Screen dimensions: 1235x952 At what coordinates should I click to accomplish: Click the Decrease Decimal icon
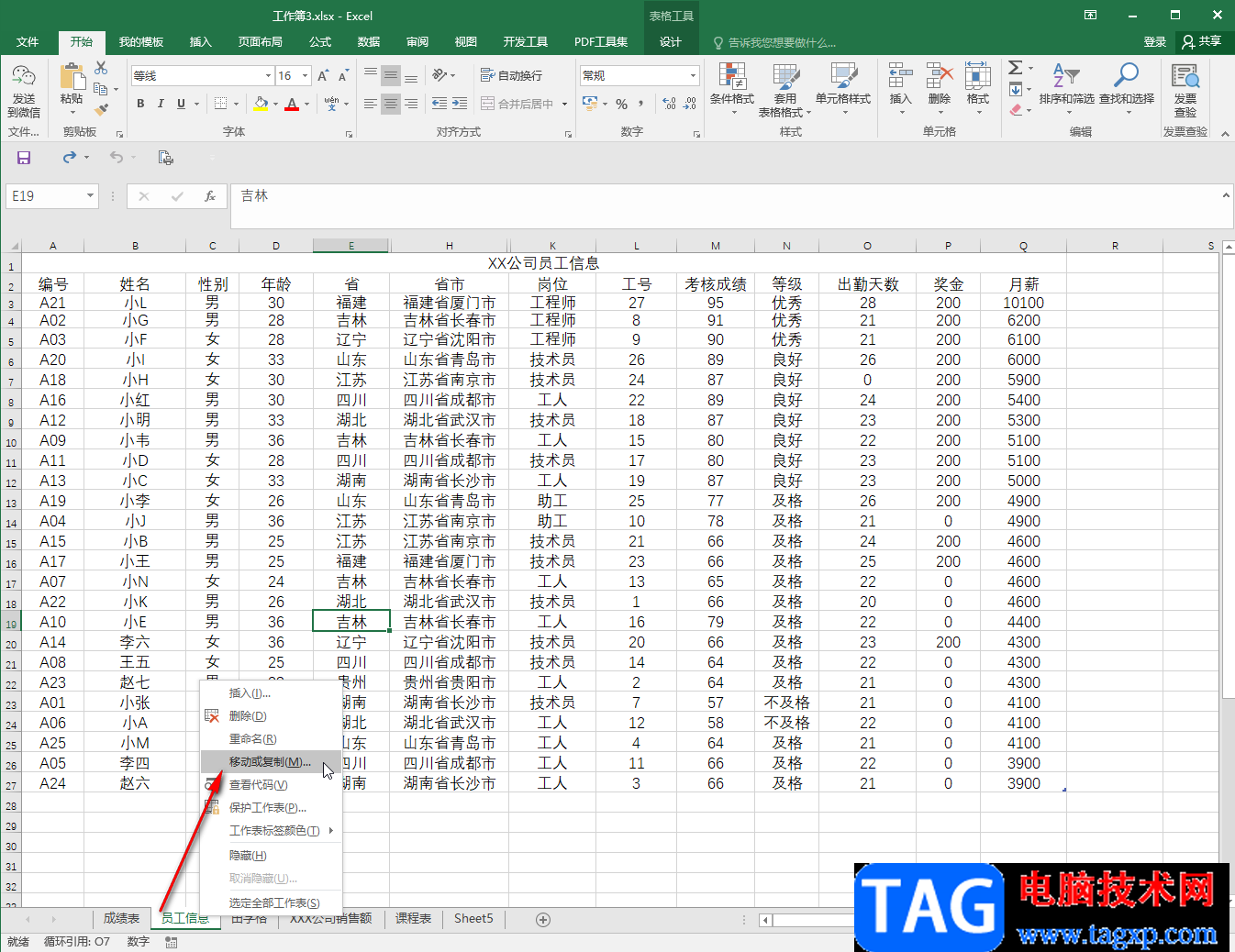point(690,104)
